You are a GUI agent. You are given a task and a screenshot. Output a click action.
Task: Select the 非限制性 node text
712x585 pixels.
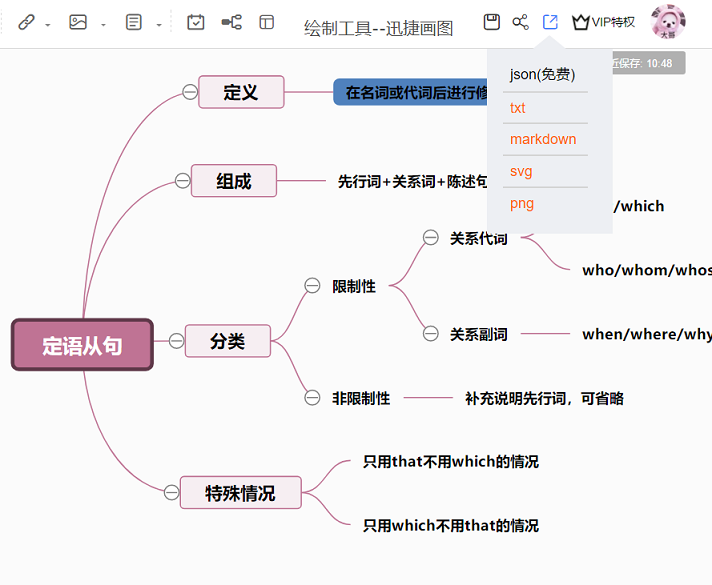pos(361,398)
